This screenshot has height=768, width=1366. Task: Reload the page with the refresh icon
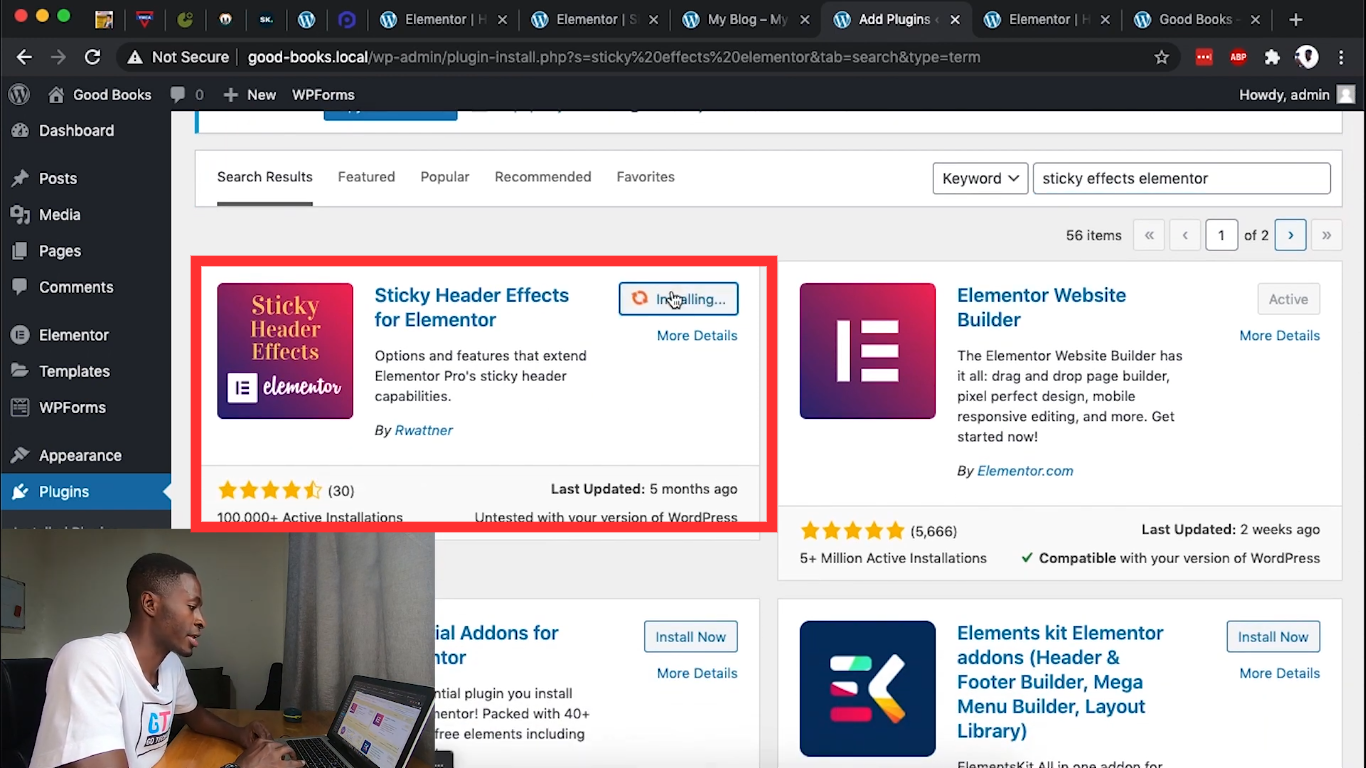[92, 57]
